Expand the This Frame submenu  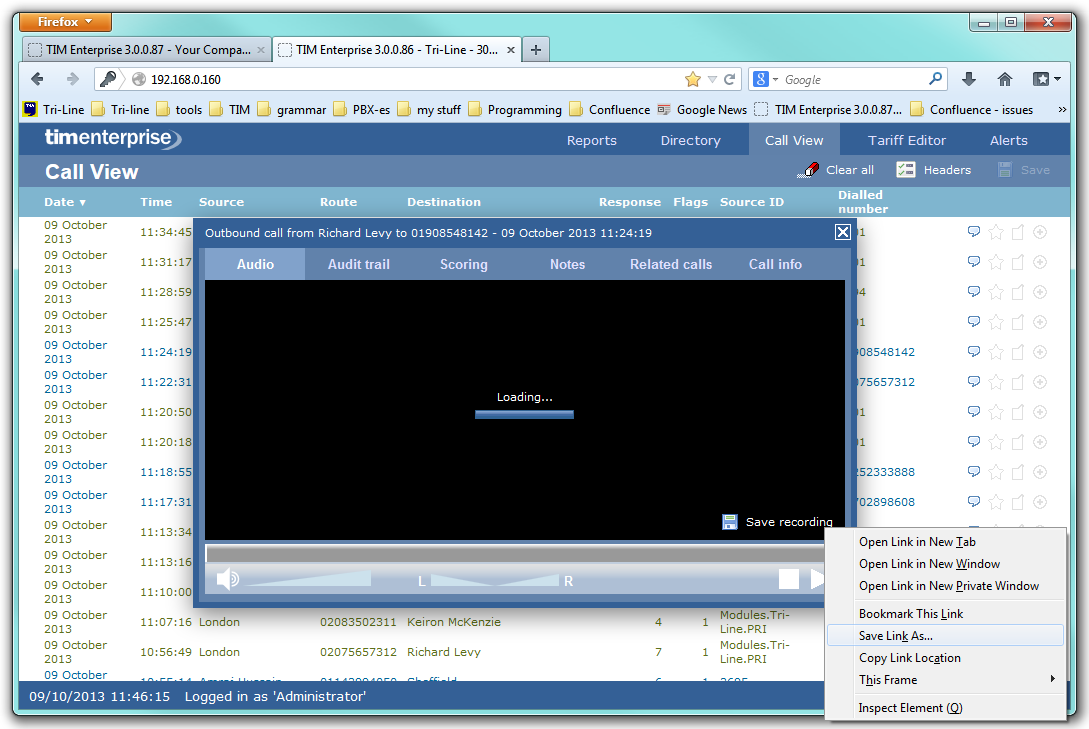945,680
